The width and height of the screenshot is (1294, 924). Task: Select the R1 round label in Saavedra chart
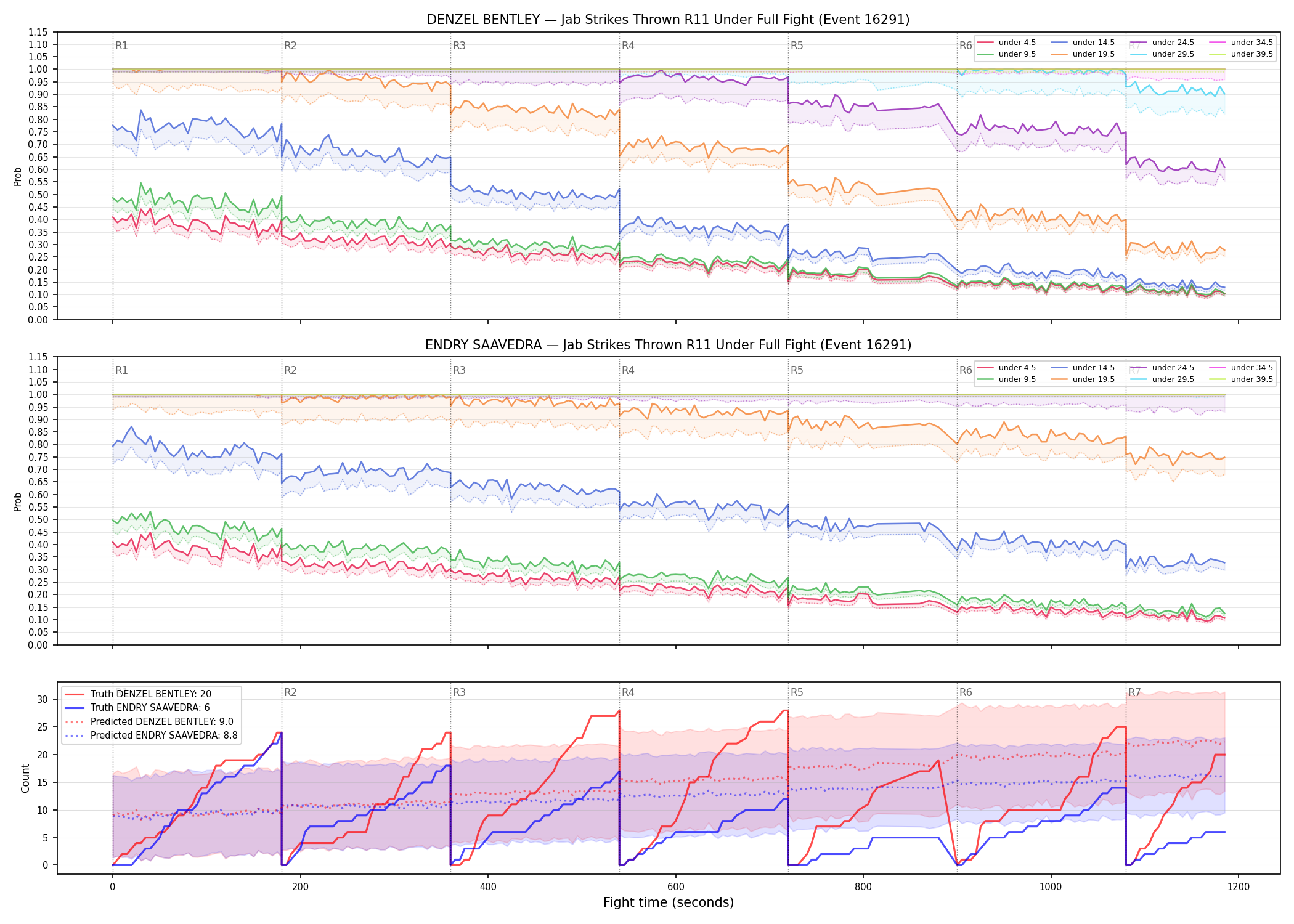click(x=121, y=370)
